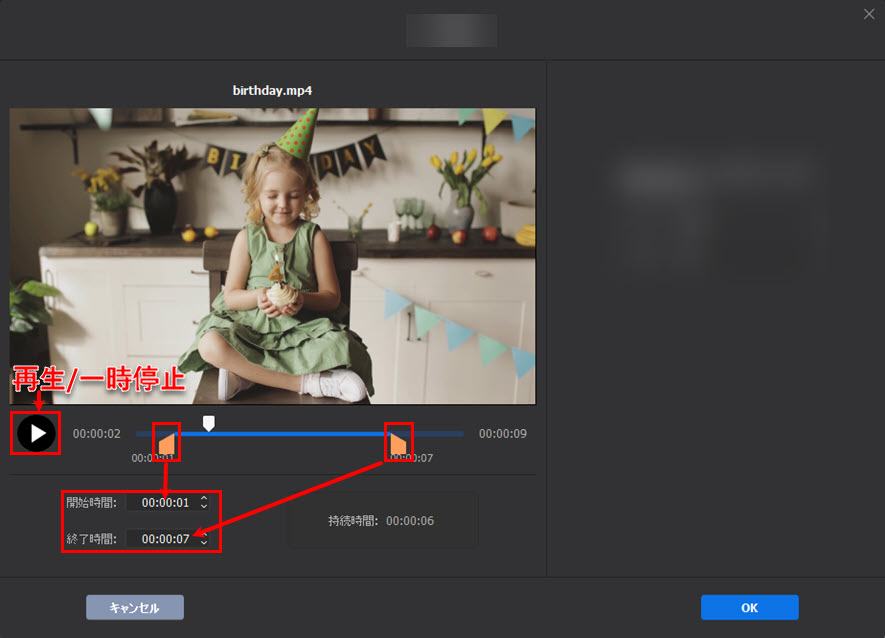885x638 pixels.
Task: Increase the end time with up arrow
Action: pos(204,535)
